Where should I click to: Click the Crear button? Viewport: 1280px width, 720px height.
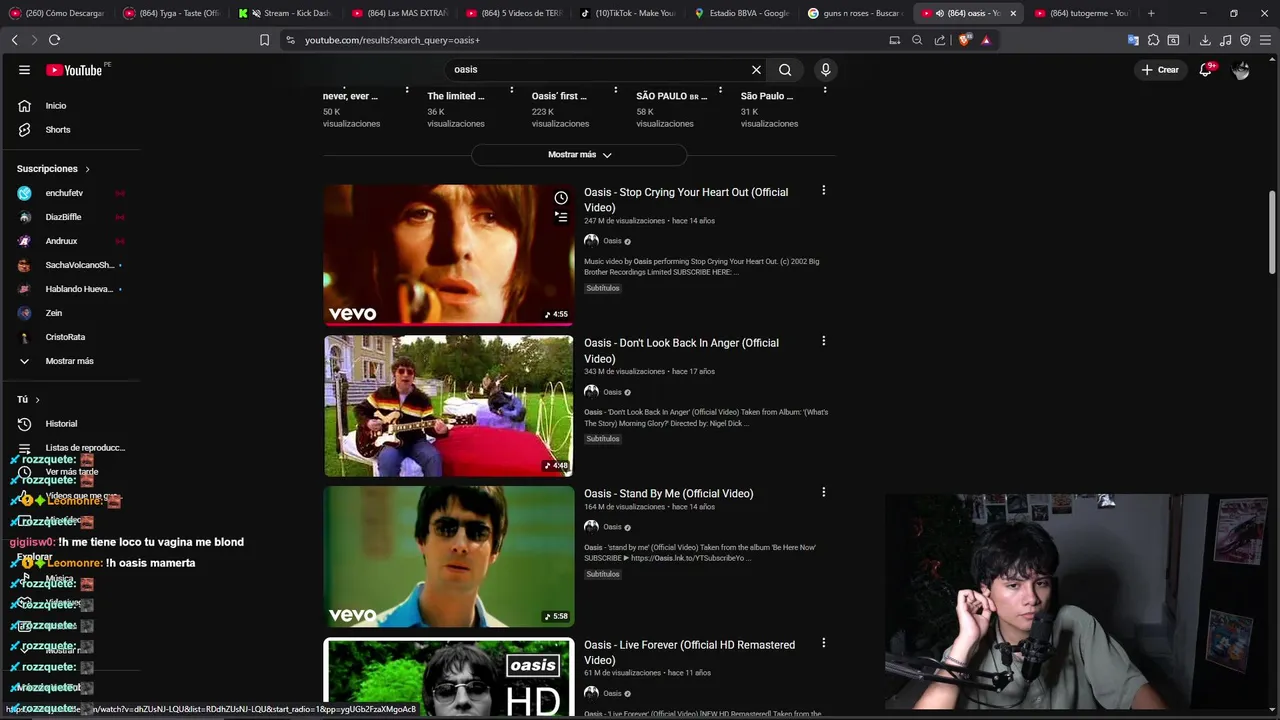[x=1161, y=70]
